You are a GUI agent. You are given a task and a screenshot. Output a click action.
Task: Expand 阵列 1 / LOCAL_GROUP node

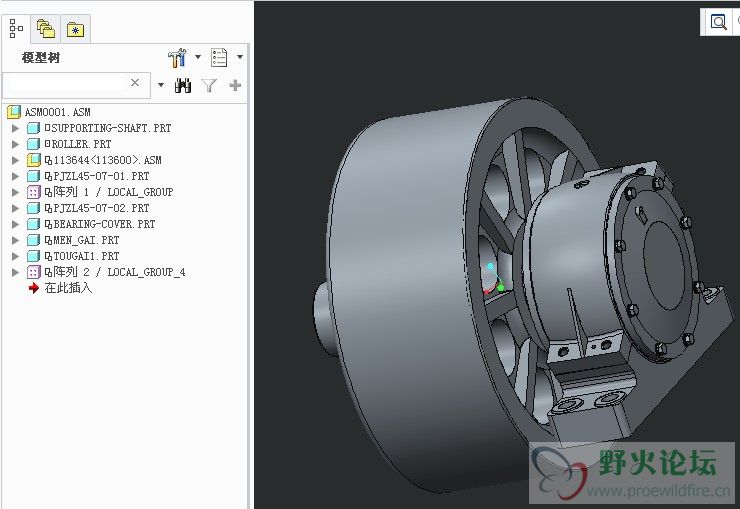pyautogui.click(x=15, y=192)
